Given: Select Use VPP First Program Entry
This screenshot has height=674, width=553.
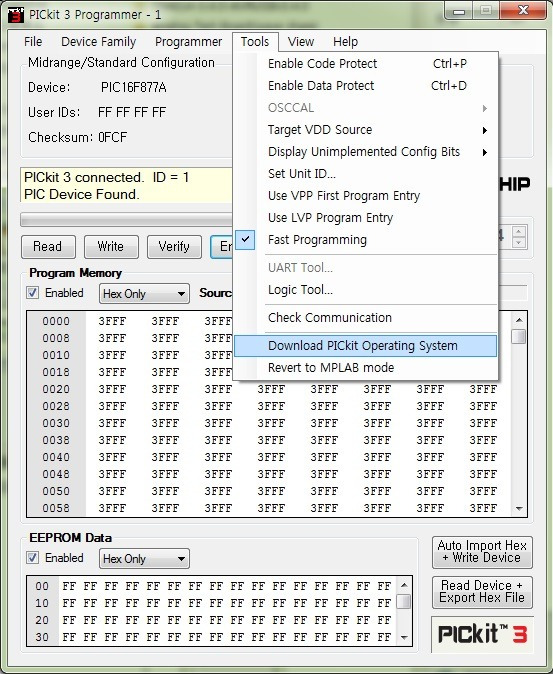Looking at the screenshot, I should point(366,196).
